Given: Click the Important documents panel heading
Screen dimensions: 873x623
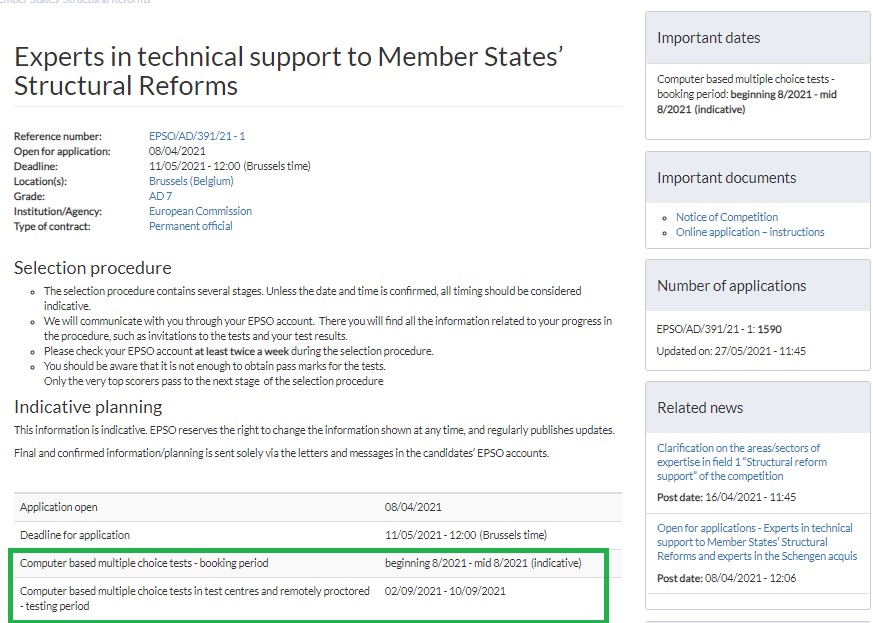Looking at the screenshot, I should point(726,178).
